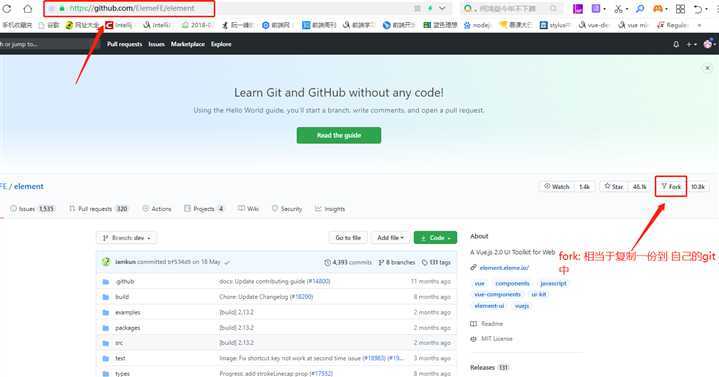Dismiss the Learn Git banner with X
Screen dimensions: 719x377
708,68
